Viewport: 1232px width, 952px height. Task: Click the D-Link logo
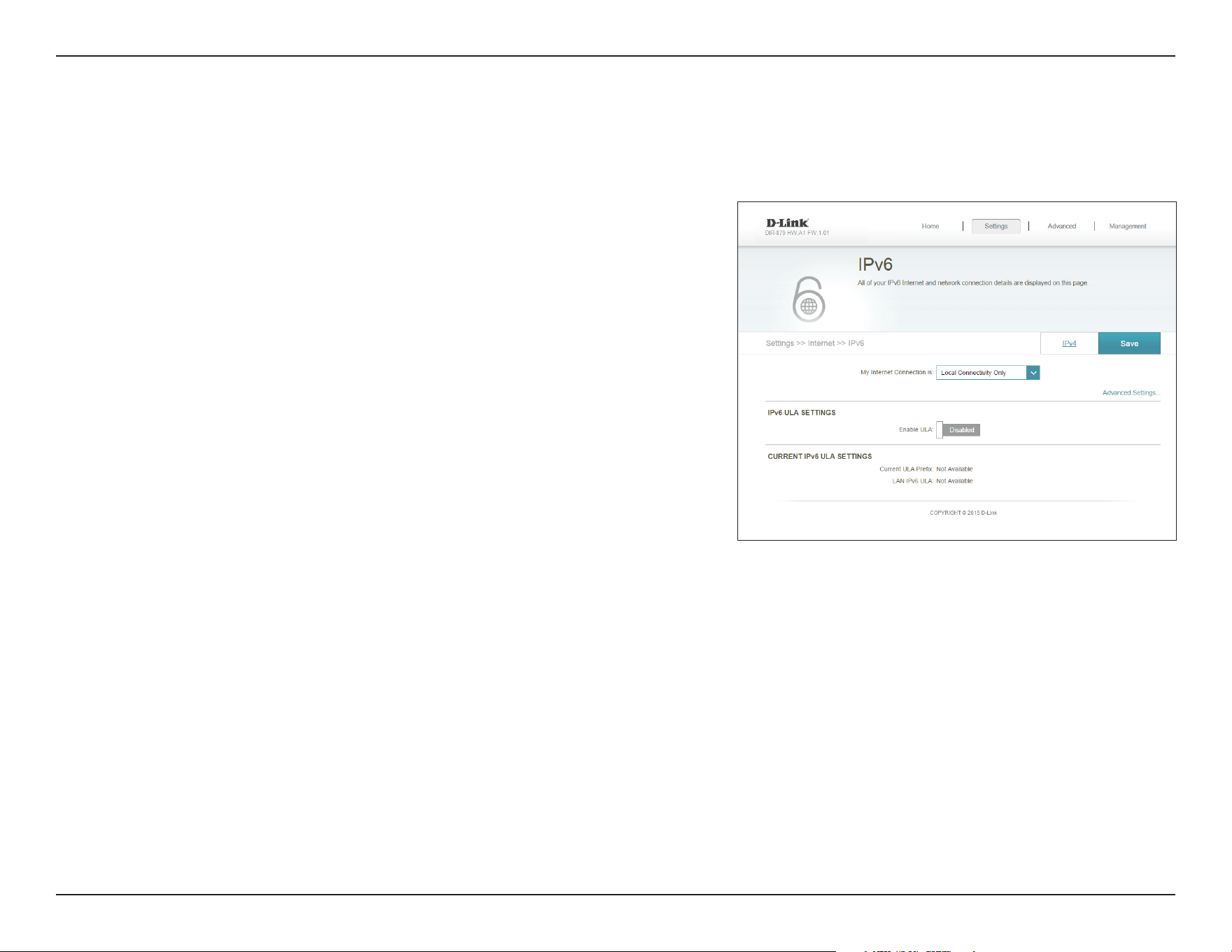tap(787, 223)
